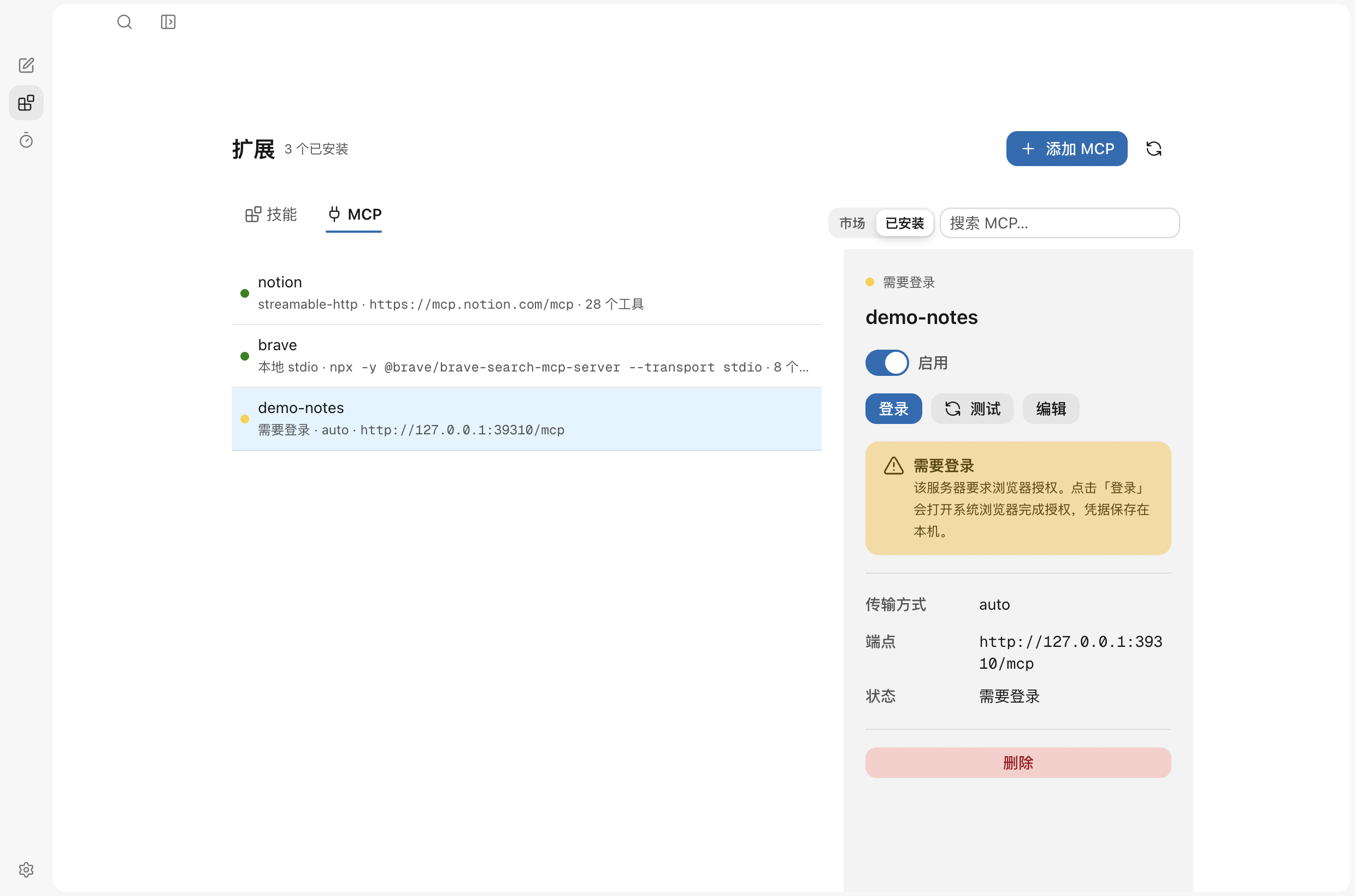Focus the 搜索 MCP search field
Screen dimensions: 1355x896
1059,223
